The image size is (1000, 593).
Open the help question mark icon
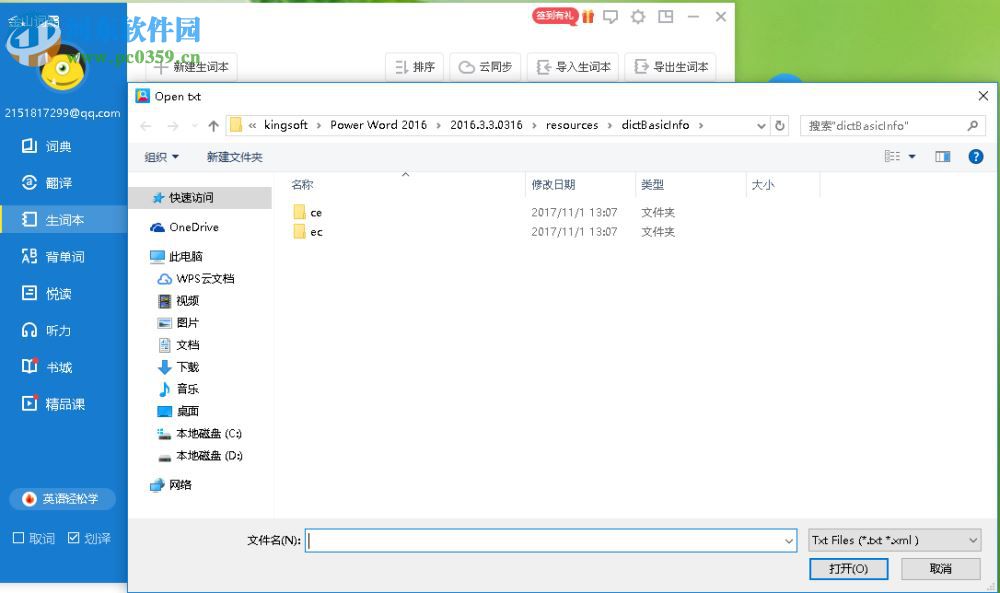click(x=975, y=156)
